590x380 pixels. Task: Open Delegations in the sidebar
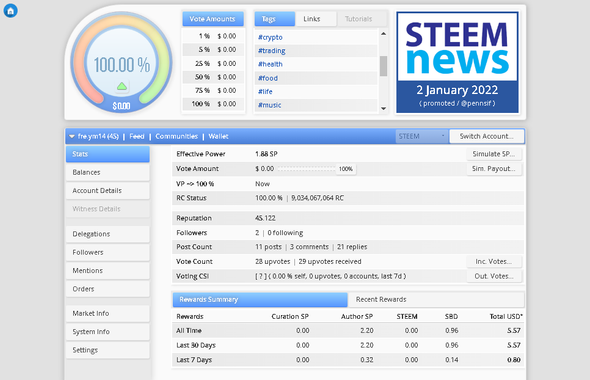(x=108, y=234)
